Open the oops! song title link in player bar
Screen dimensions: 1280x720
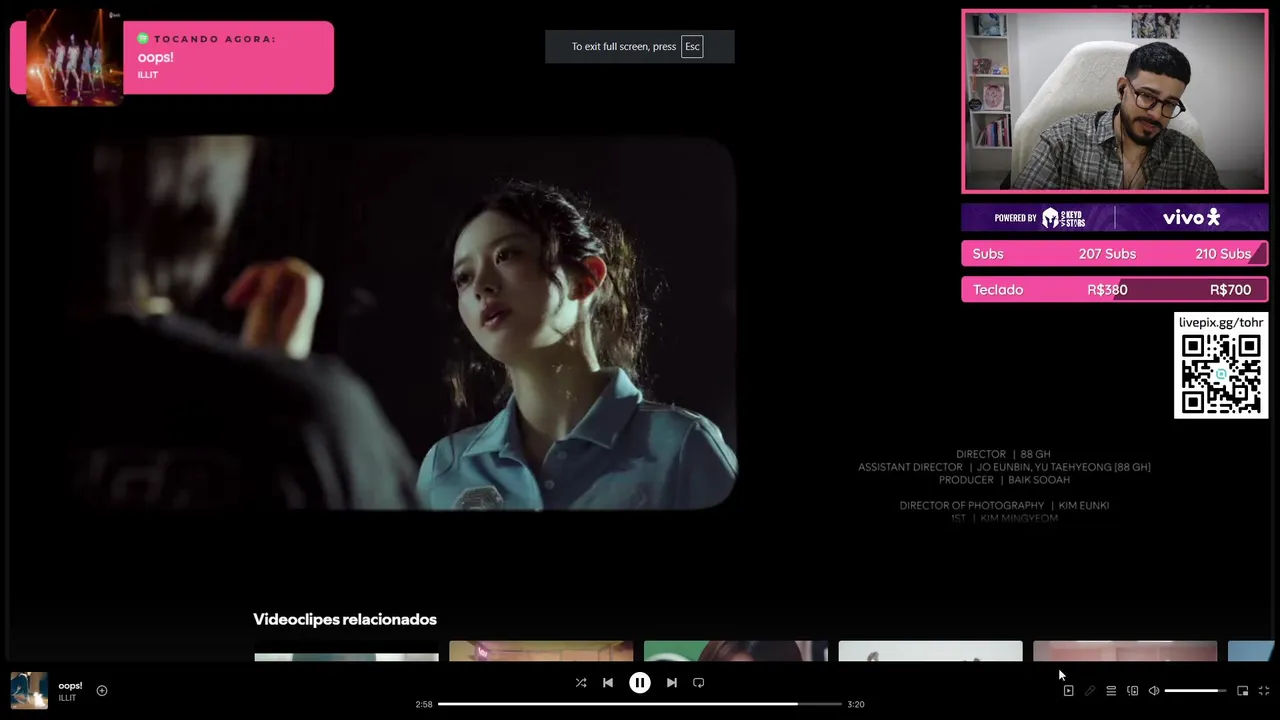(70, 686)
